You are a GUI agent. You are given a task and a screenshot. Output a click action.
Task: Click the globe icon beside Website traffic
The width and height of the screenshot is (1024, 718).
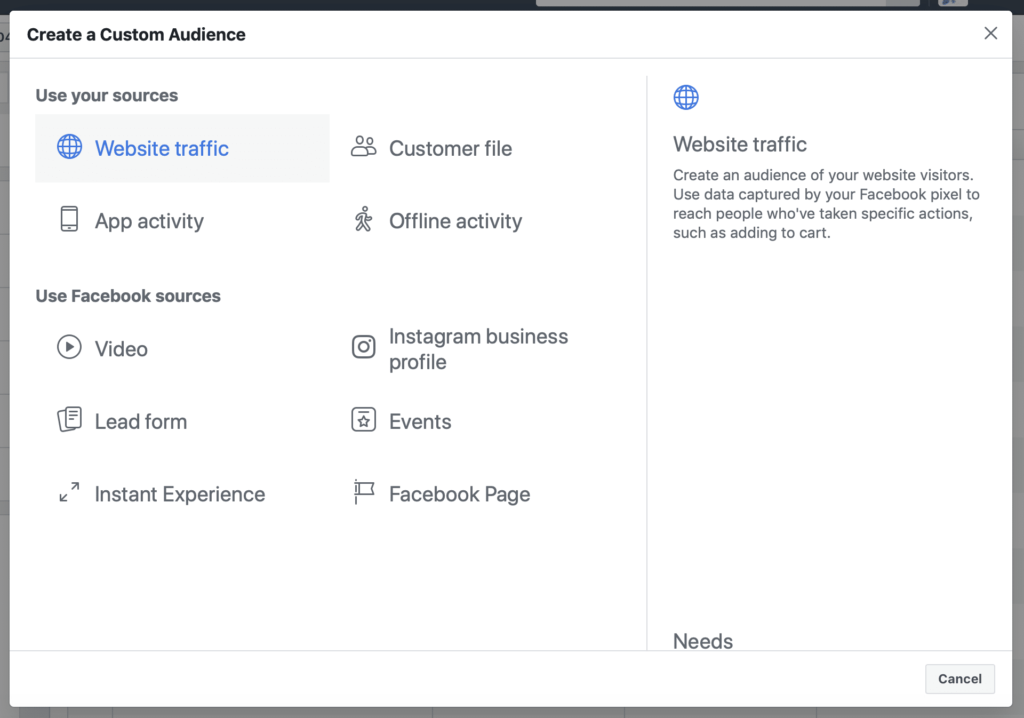pyautogui.click(x=69, y=148)
